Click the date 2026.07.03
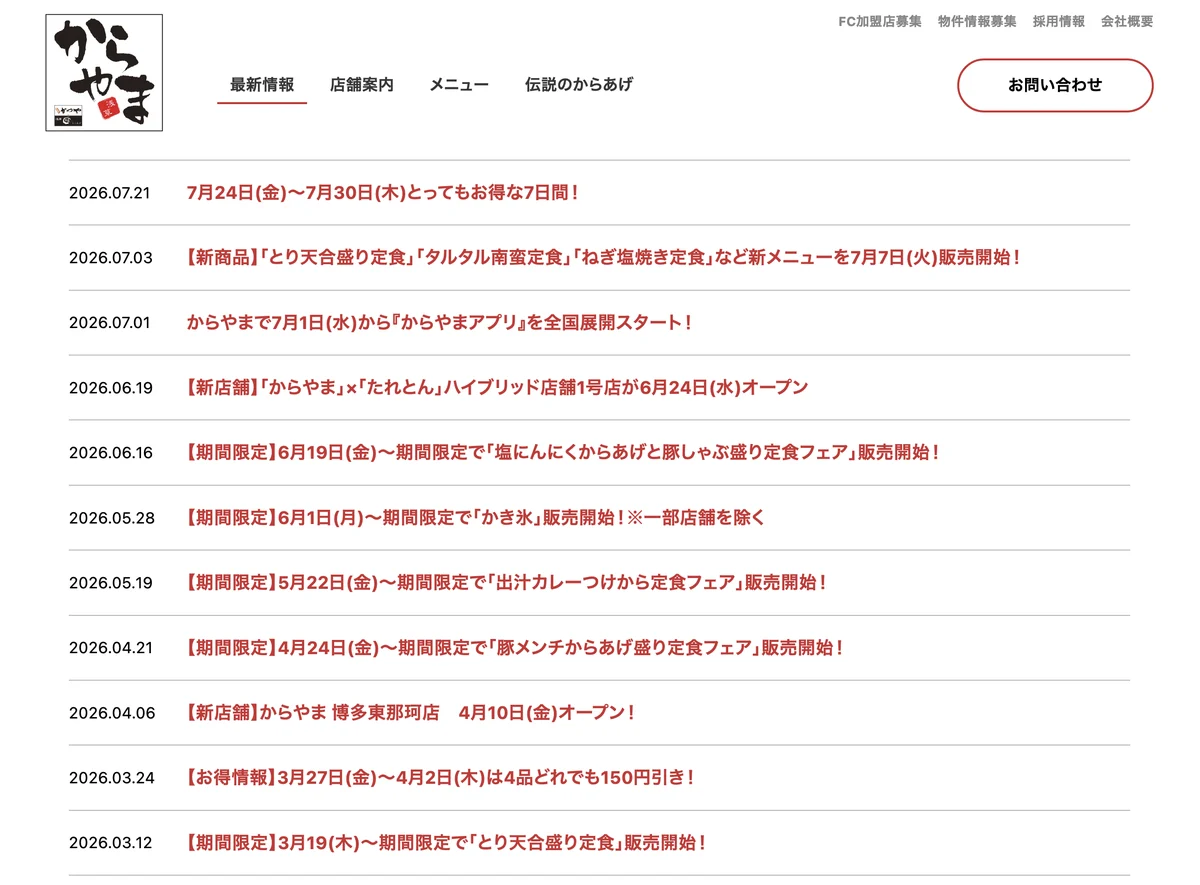Viewport: 1200px width, 885px height. tap(111, 258)
